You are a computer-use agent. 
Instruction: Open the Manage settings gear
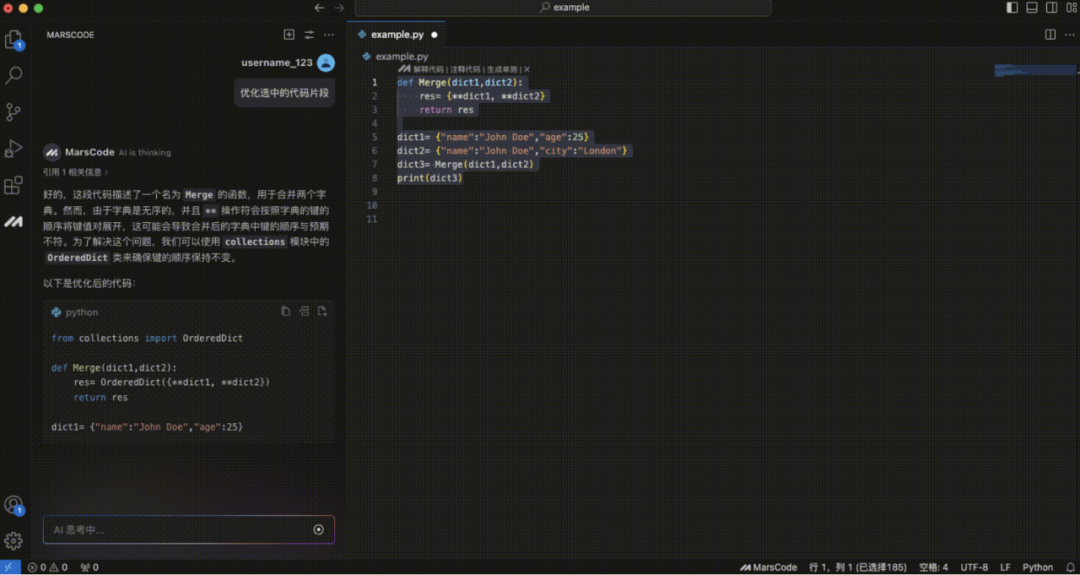coord(13,541)
